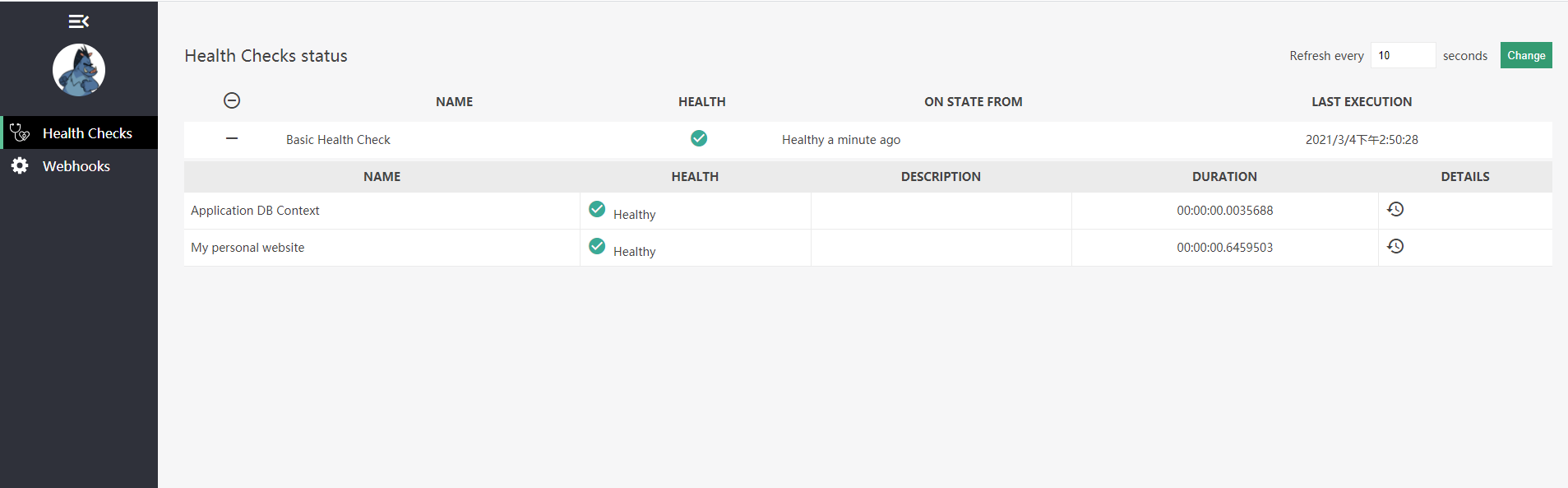Click the Basic Health Check green status icon
Image resolution: width=1568 pixels, height=488 pixels.
699,138
